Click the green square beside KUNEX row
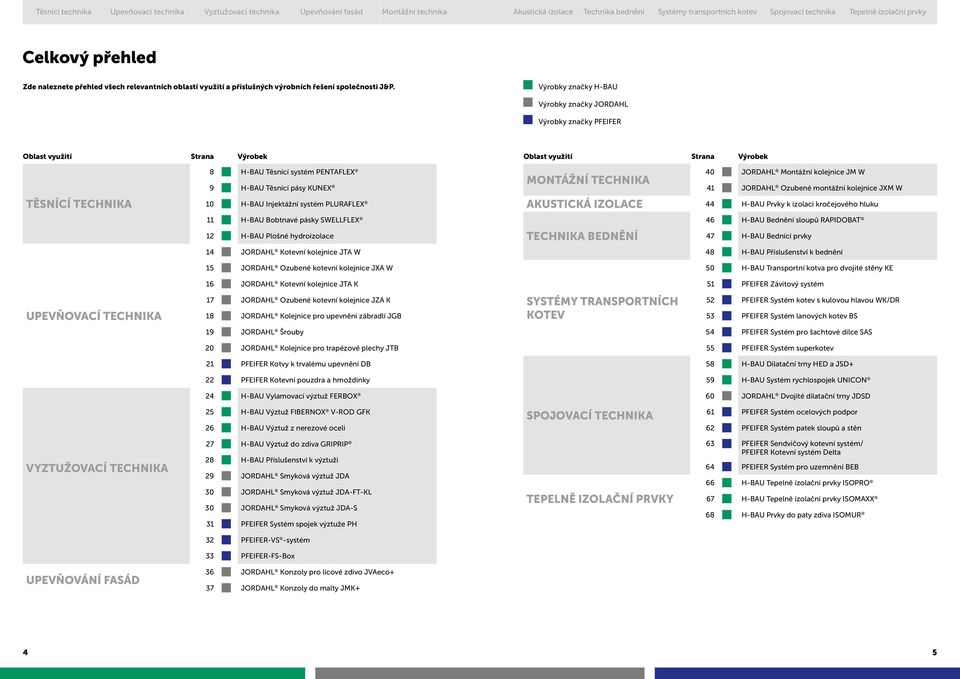This screenshot has width=960, height=679. click(227, 188)
